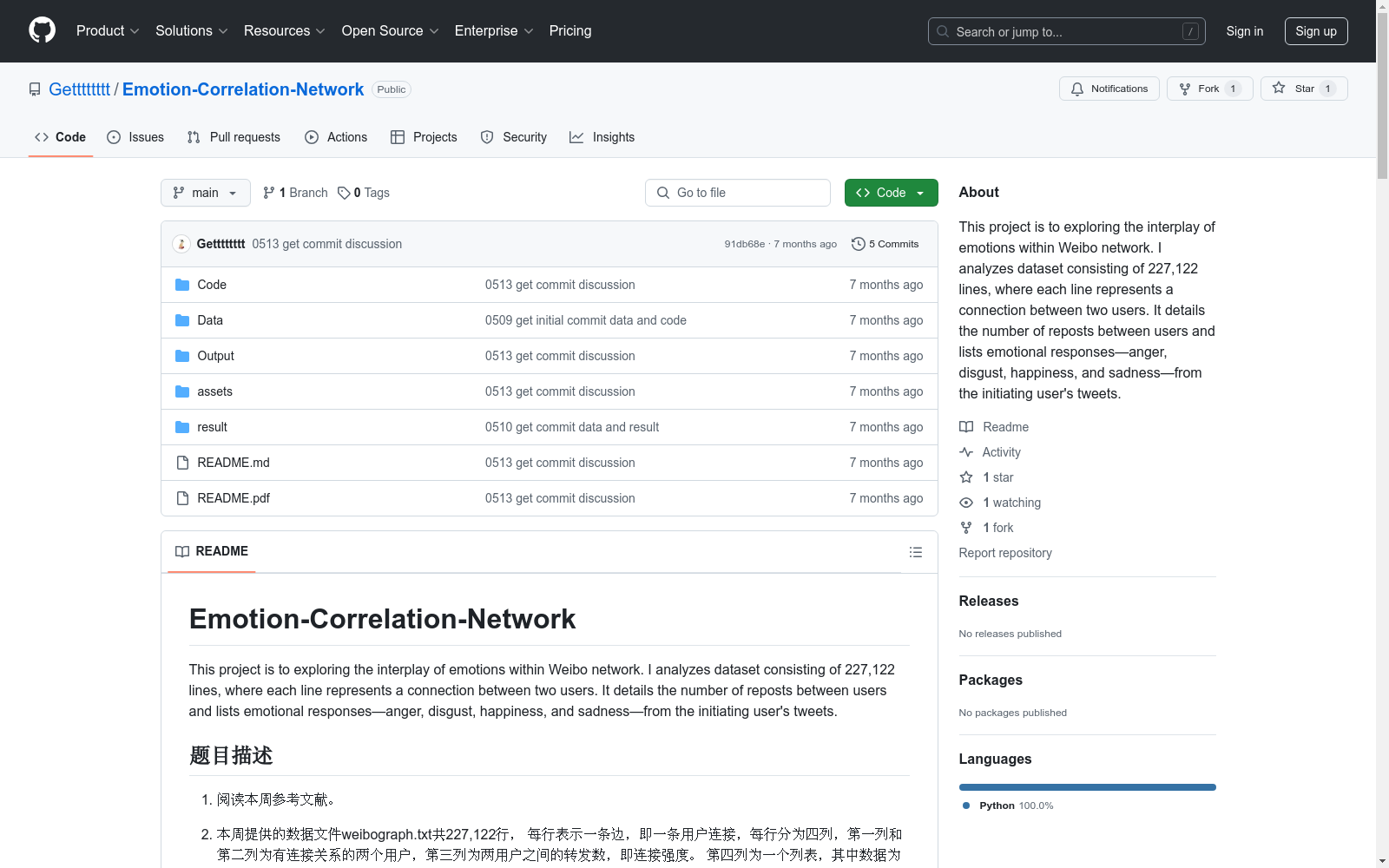Click the folder icon for result
The width and height of the screenshot is (1389, 868).
(x=182, y=427)
